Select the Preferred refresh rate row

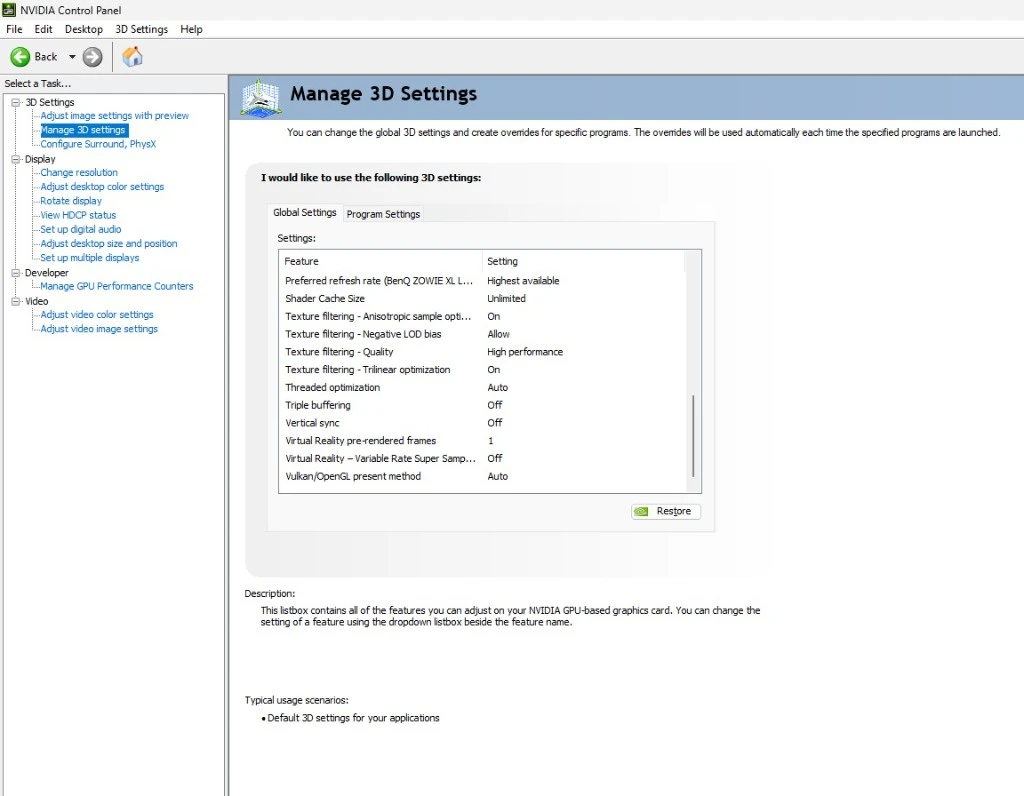coord(483,281)
